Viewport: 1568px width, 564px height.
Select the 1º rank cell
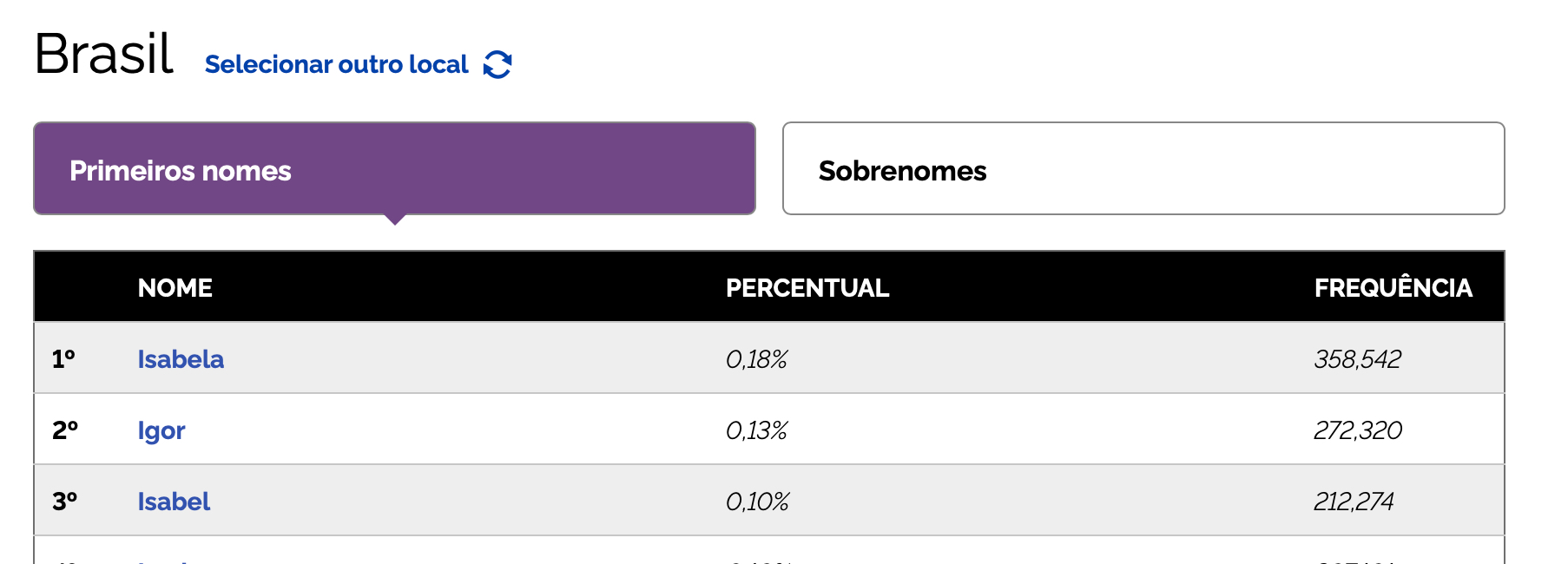pyautogui.click(x=63, y=359)
